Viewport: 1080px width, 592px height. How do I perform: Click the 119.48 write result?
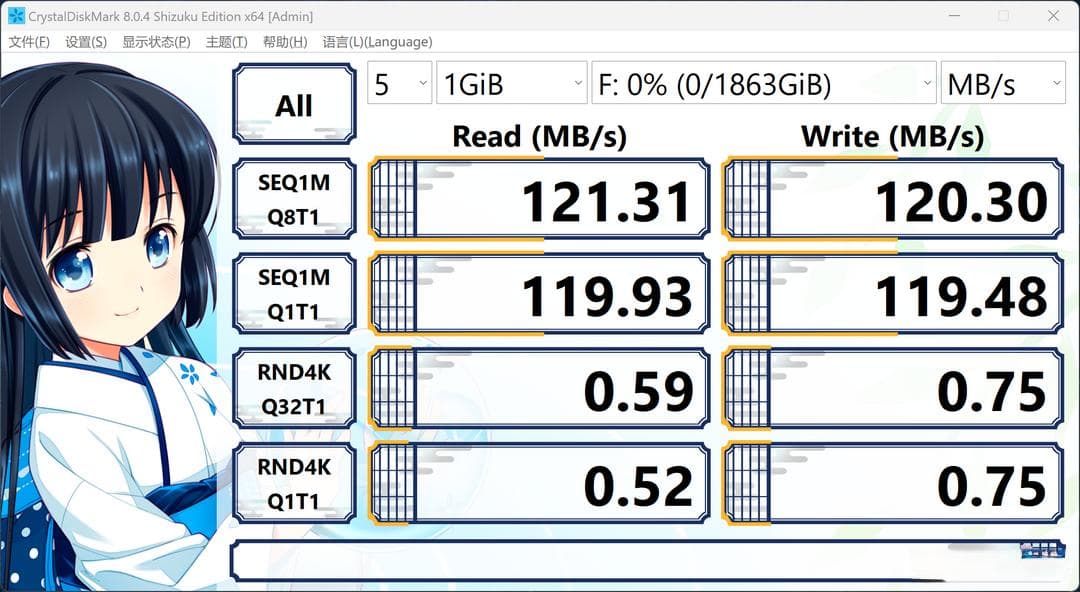(x=893, y=294)
